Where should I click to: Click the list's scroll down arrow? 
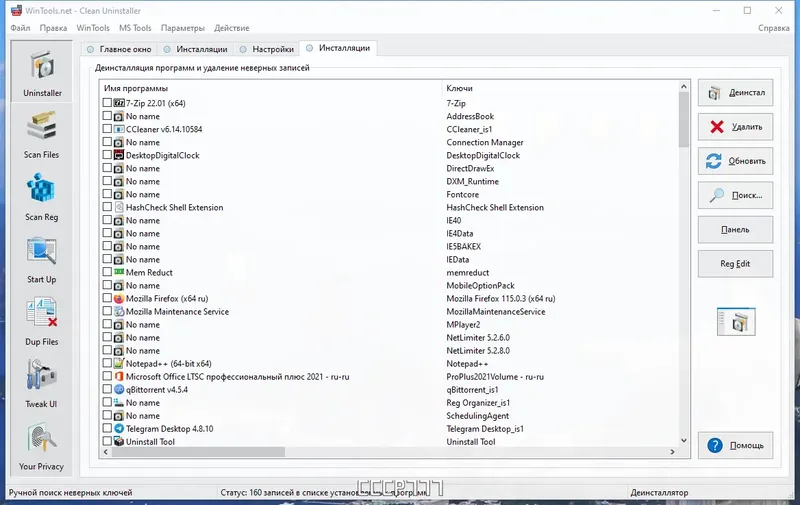[x=684, y=440]
